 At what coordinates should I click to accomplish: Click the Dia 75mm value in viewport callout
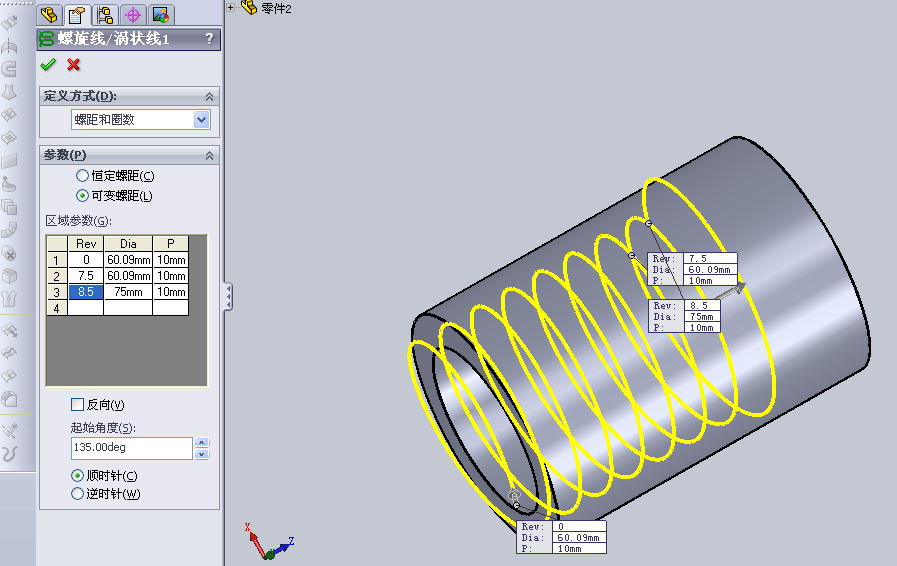point(701,316)
